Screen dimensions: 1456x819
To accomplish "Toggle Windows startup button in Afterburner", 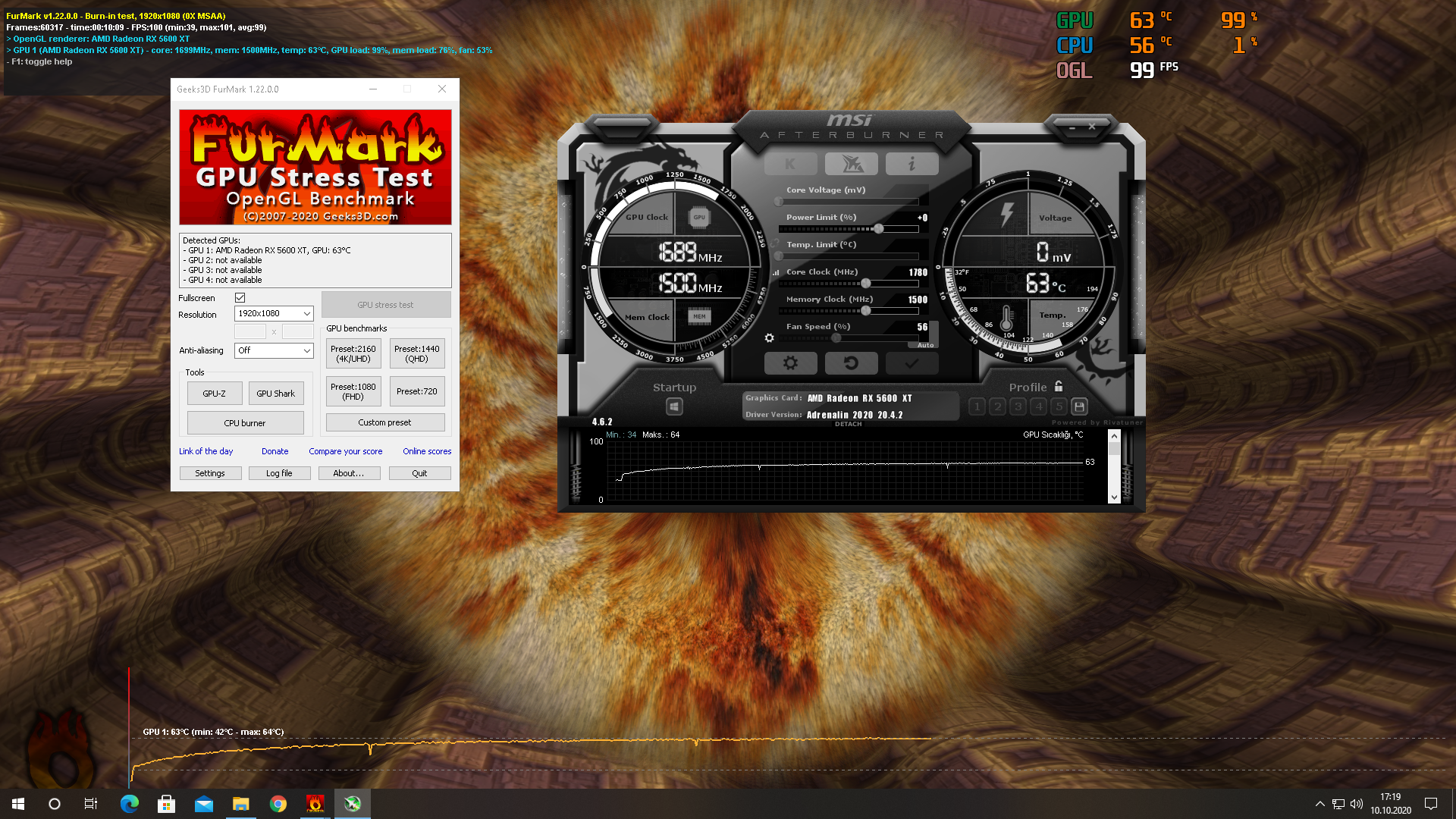I will 674,407.
